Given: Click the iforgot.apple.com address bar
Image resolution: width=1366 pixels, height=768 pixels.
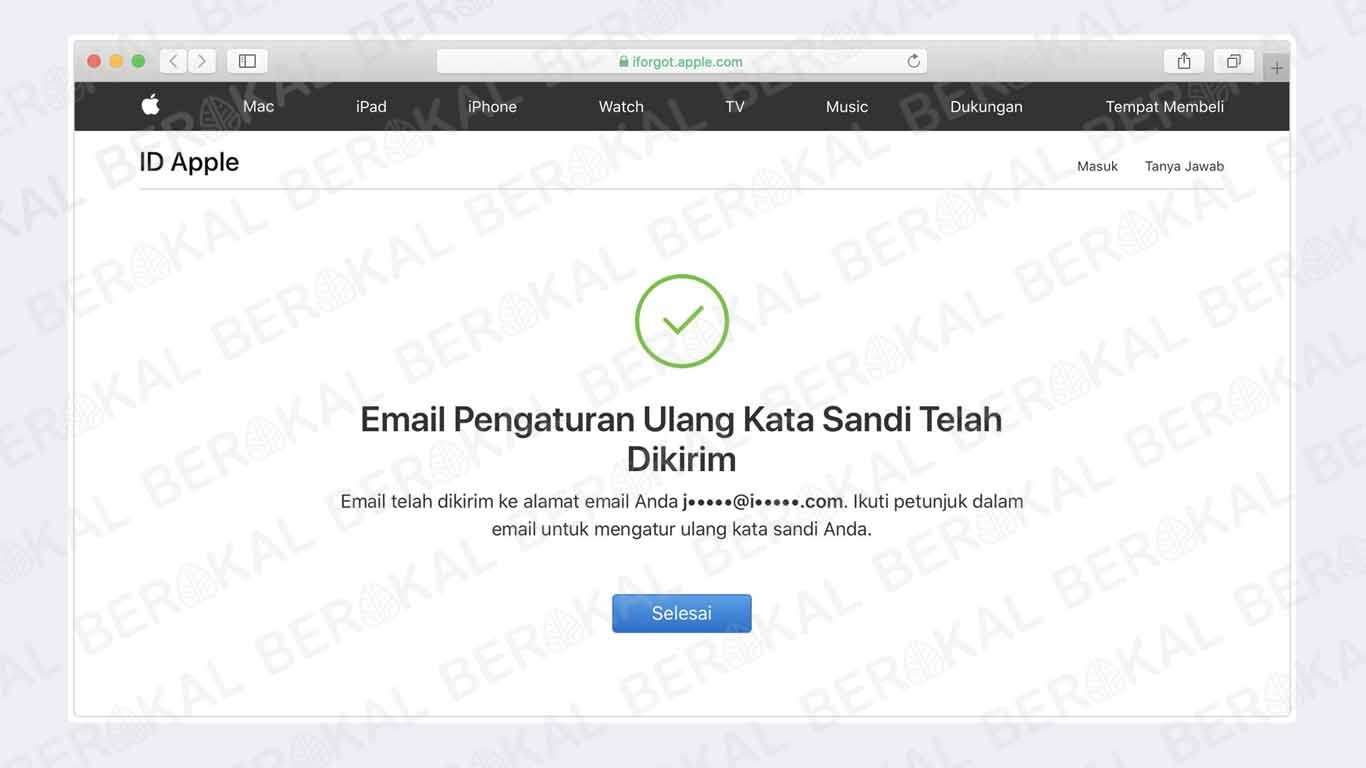Looking at the screenshot, I should [x=682, y=61].
